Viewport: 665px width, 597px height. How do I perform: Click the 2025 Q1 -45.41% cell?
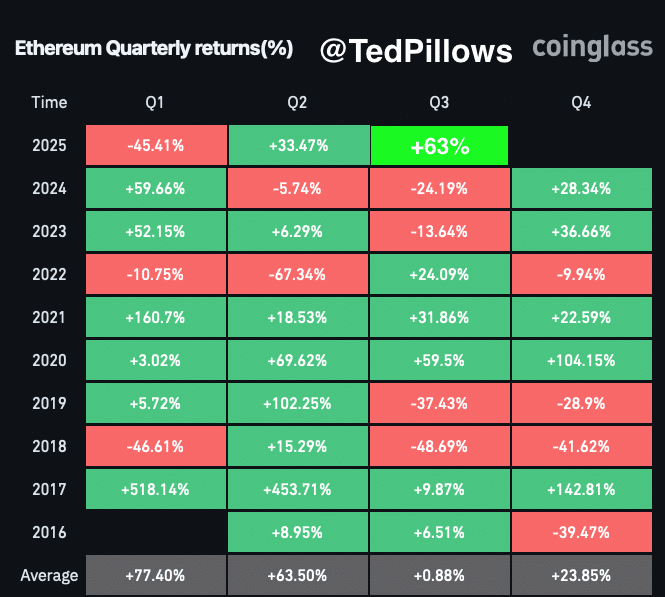click(156, 145)
